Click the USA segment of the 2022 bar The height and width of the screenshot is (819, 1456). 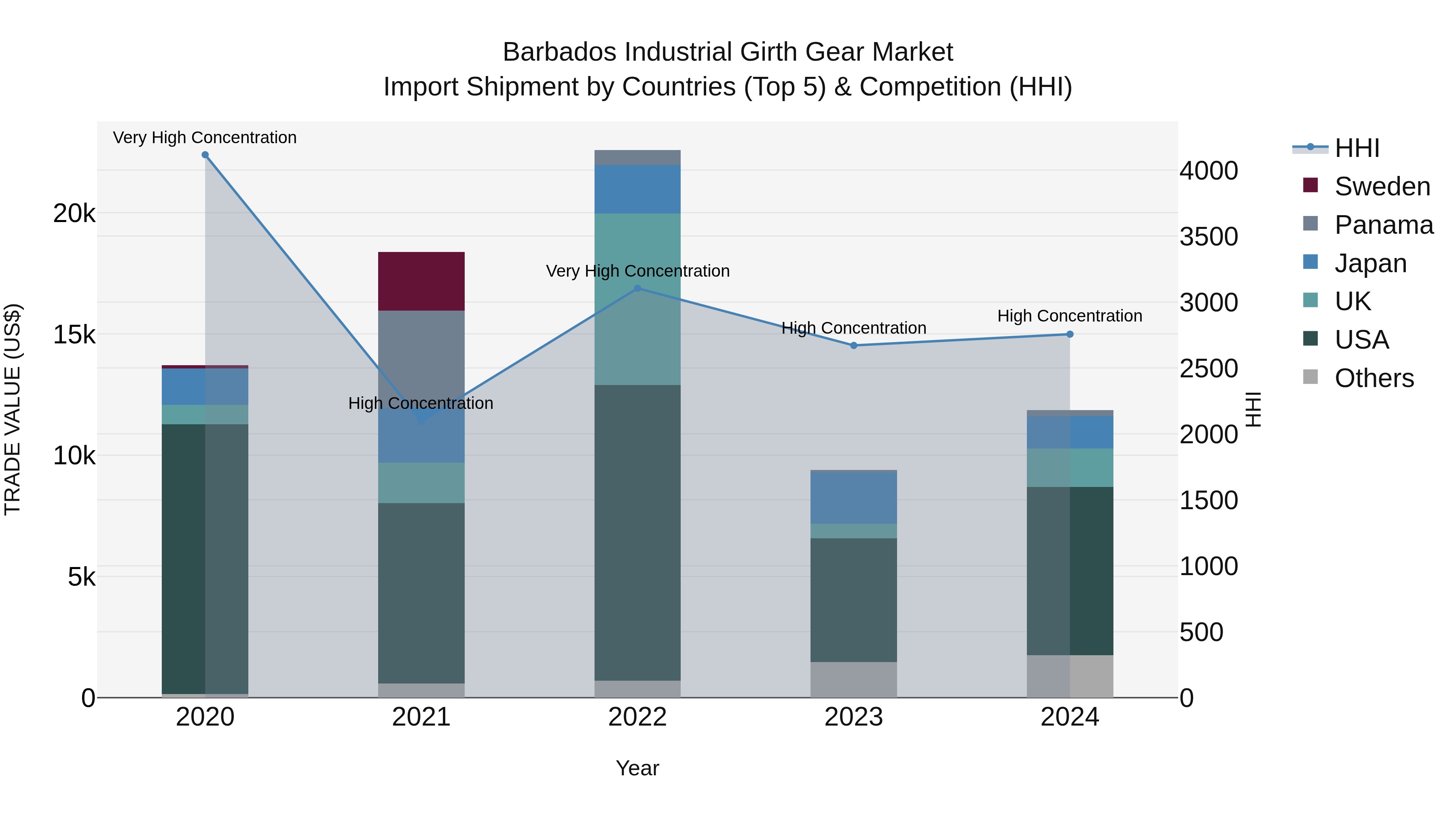point(637,533)
